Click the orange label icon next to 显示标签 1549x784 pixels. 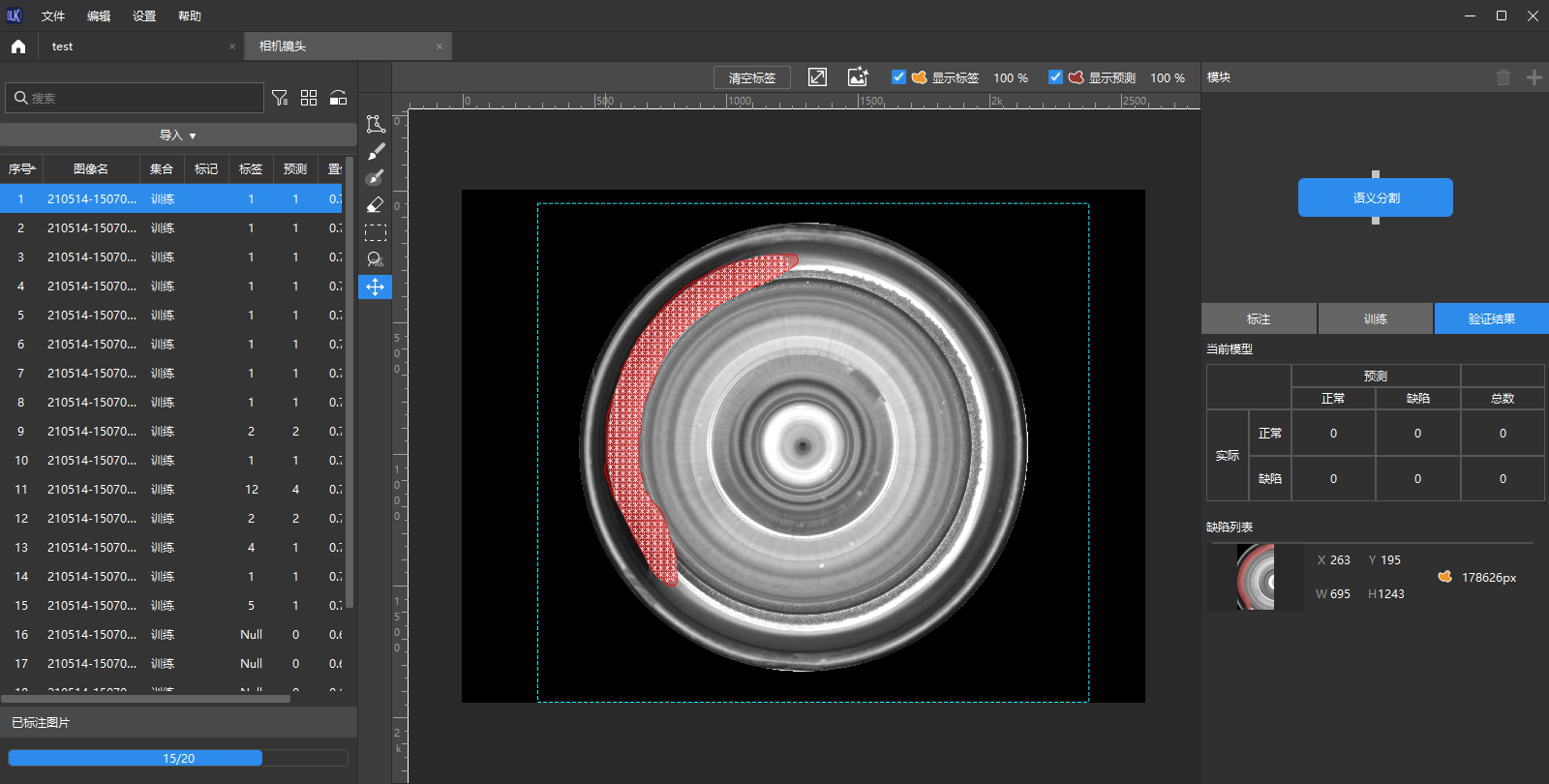(x=920, y=77)
